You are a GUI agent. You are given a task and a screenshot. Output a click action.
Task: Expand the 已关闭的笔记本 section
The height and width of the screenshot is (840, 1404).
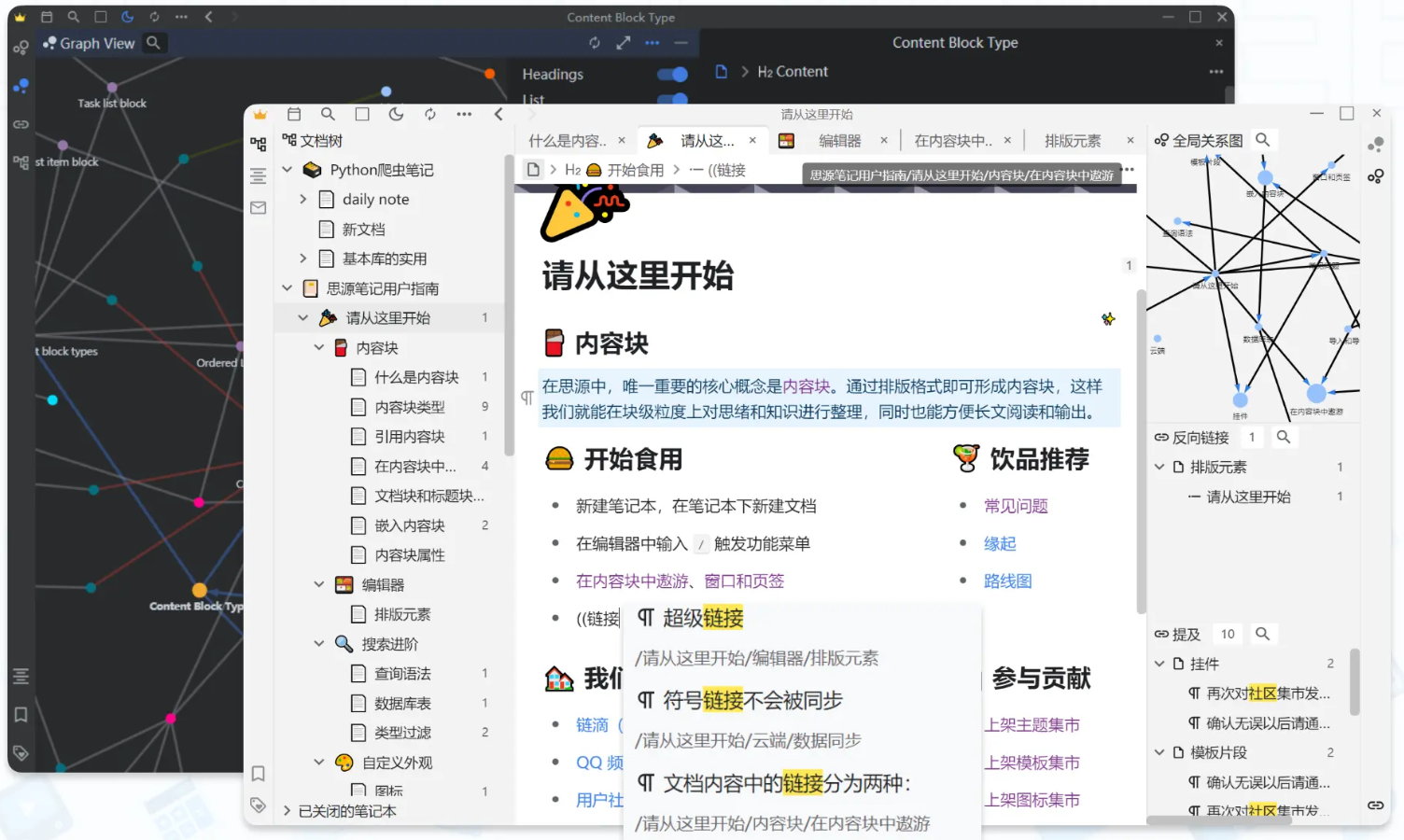click(288, 811)
